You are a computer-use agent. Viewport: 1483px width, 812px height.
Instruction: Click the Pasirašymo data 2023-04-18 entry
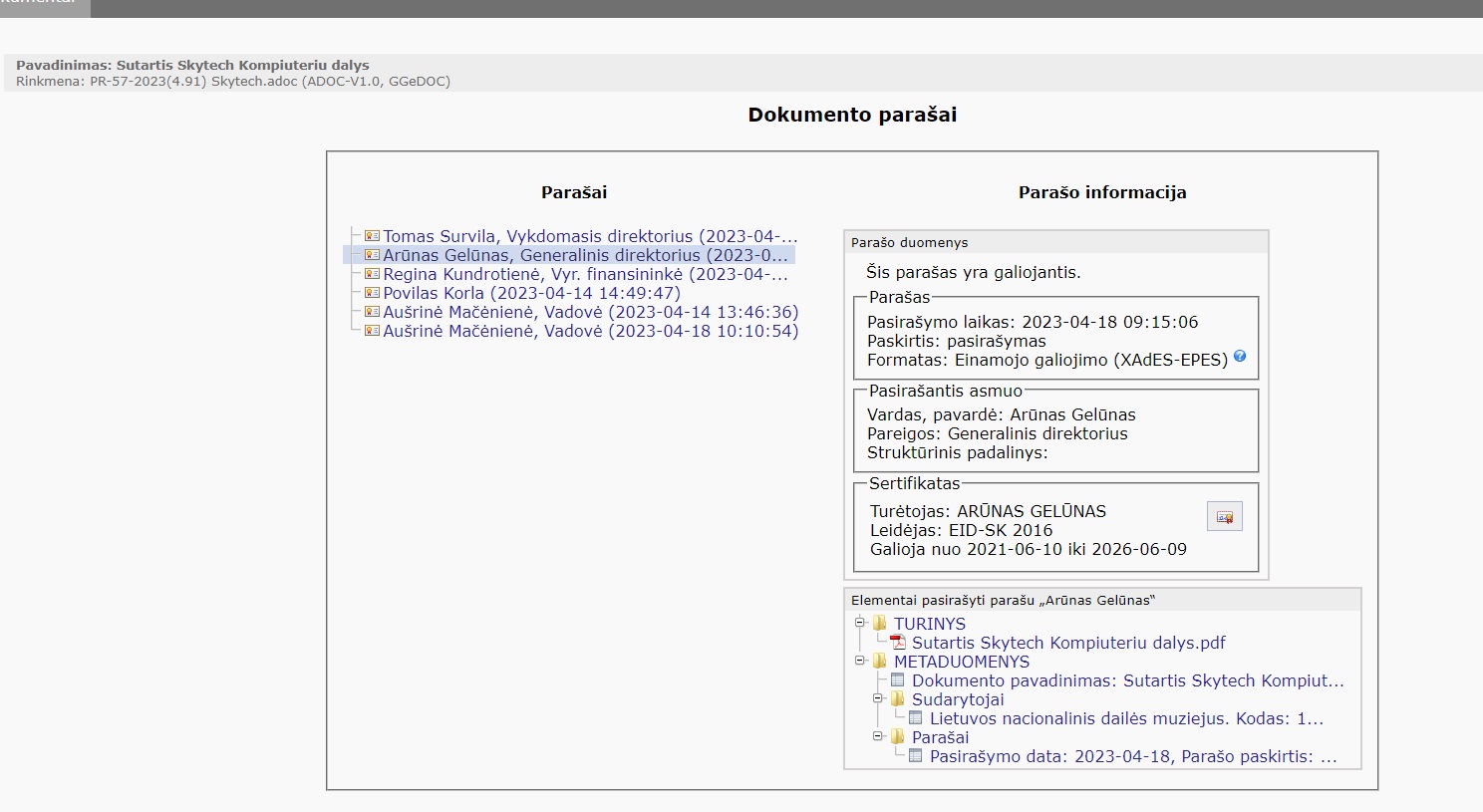tap(1133, 756)
